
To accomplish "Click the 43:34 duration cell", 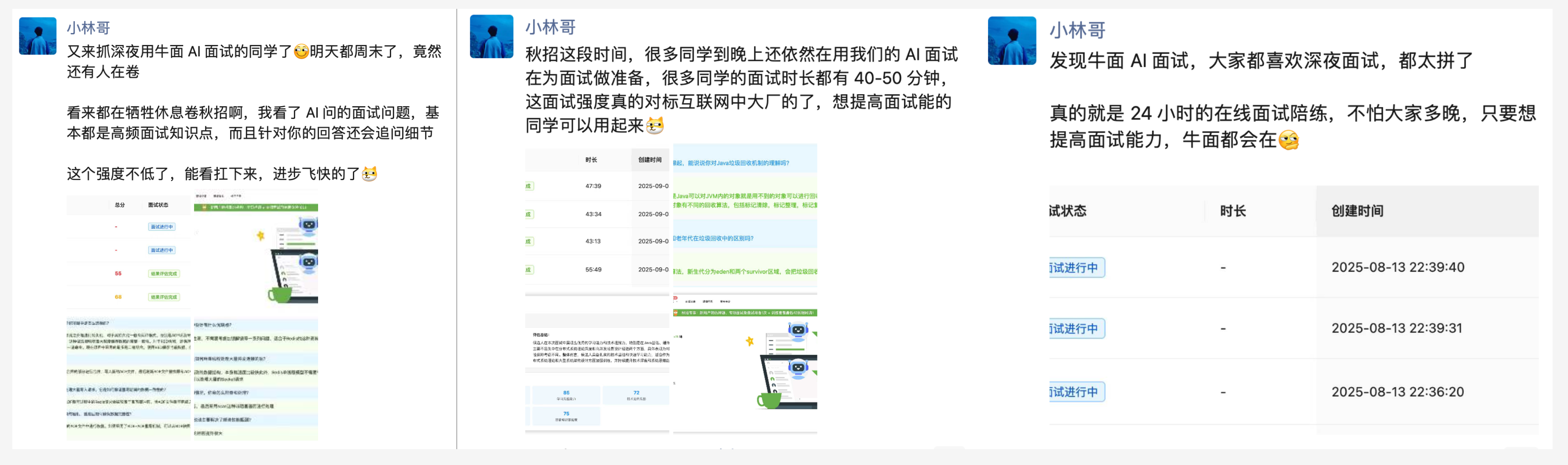I will pos(593,214).
